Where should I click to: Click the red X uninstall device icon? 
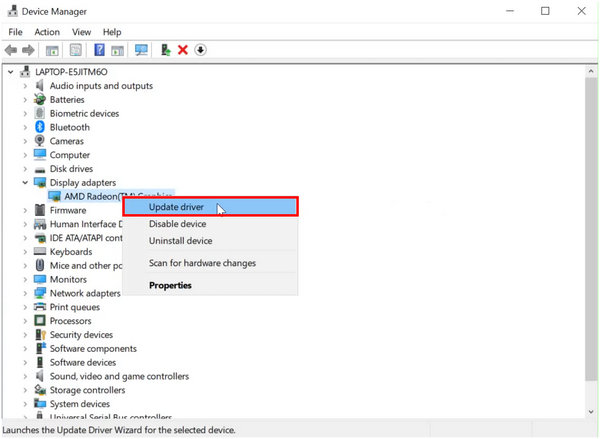(183, 50)
